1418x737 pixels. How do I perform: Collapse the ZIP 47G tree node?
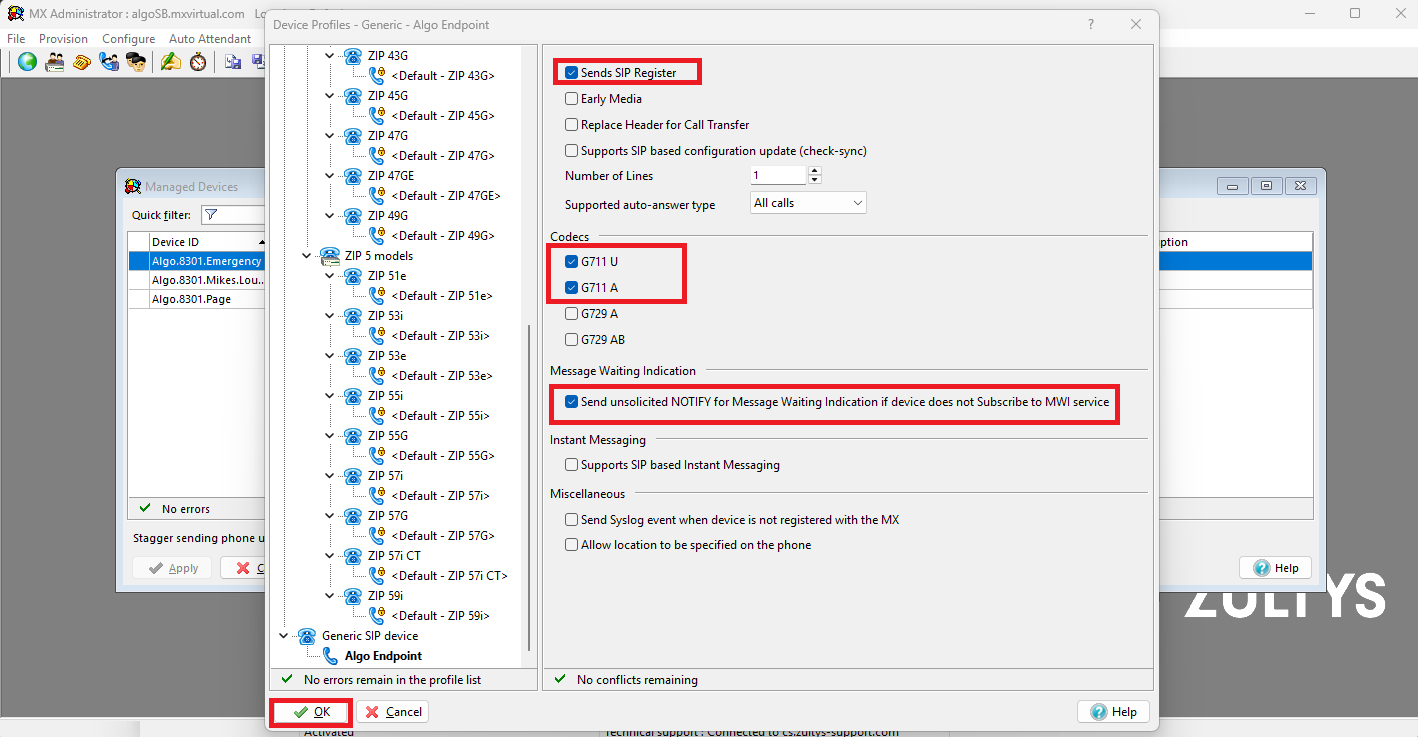(331, 136)
